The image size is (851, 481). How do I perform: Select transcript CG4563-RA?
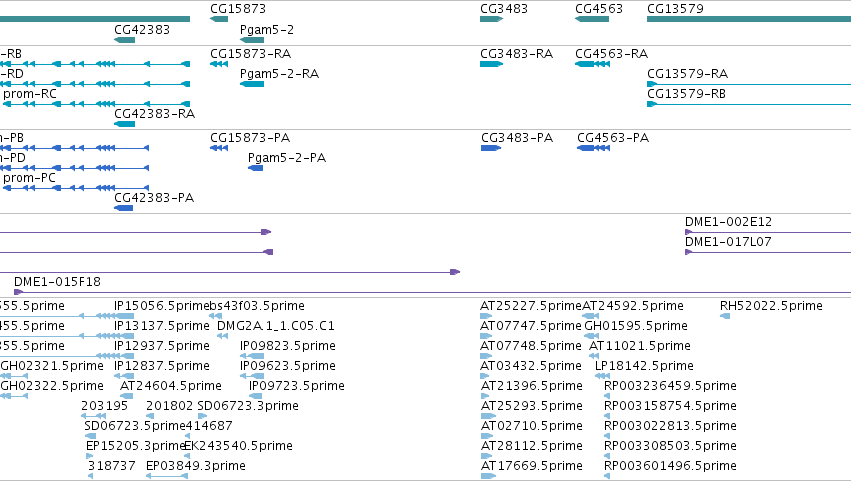click(611, 54)
